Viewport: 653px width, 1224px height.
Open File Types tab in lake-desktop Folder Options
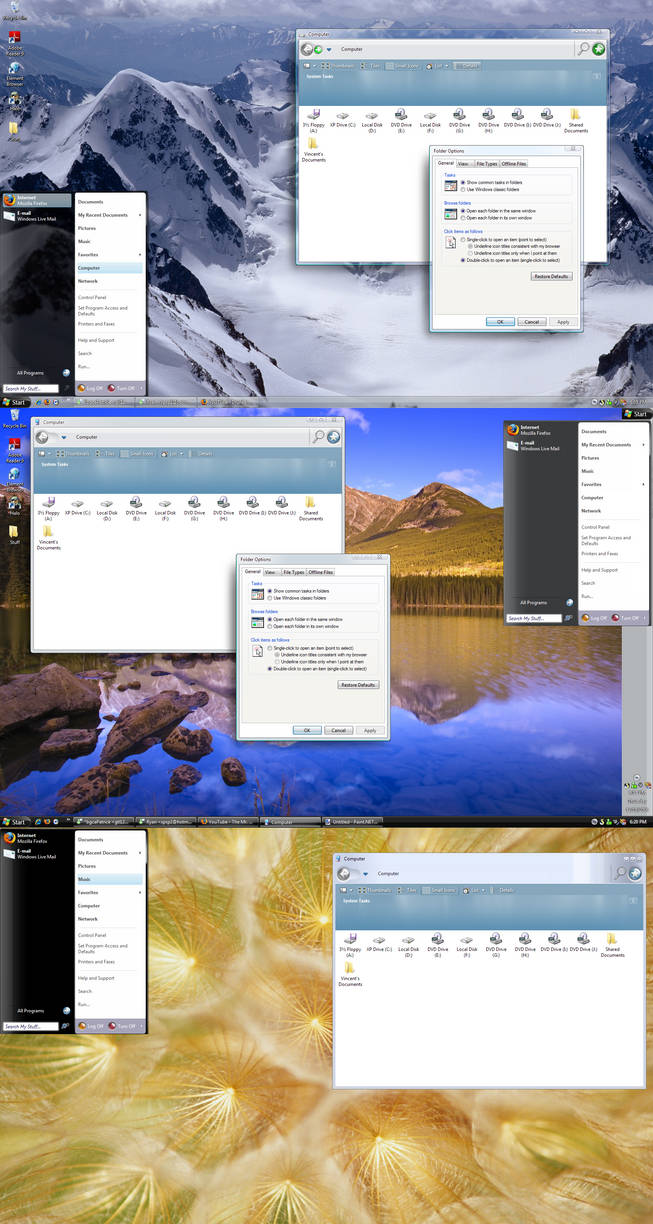click(x=293, y=572)
